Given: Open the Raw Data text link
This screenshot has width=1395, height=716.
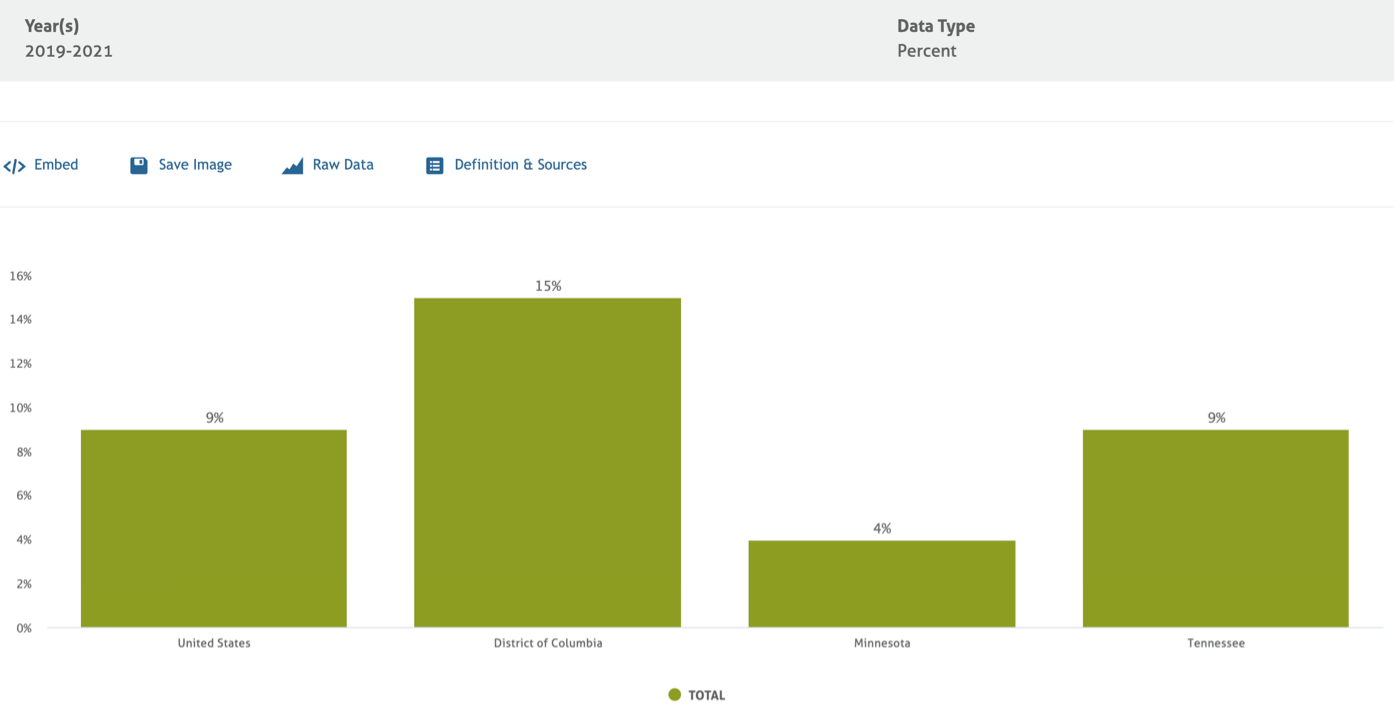Looking at the screenshot, I should point(343,165).
